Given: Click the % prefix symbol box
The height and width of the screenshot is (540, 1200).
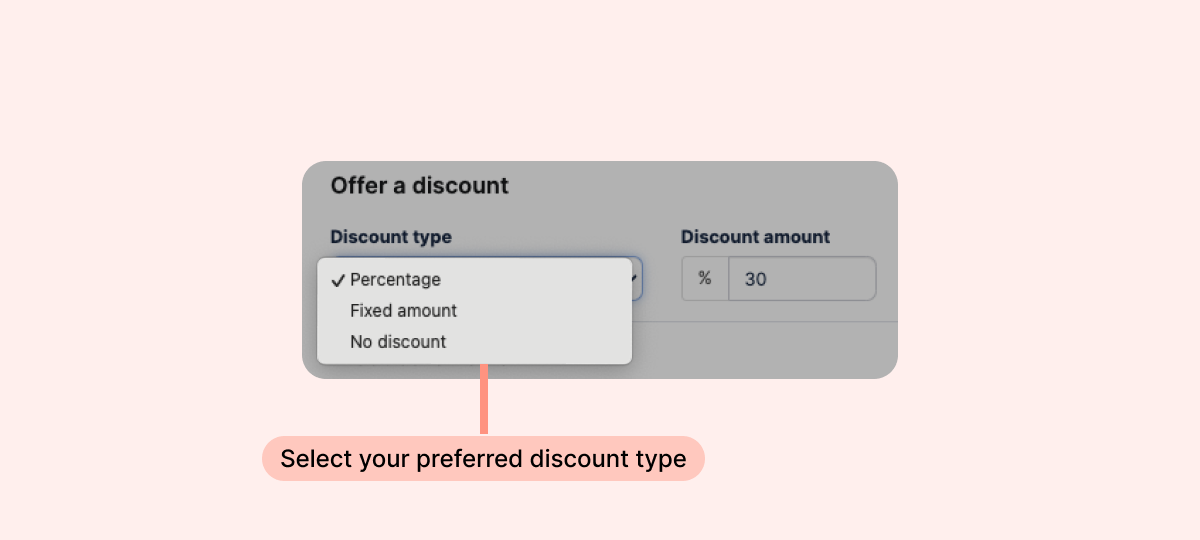Looking at the screenshot, I should click(x=705, y=279).
